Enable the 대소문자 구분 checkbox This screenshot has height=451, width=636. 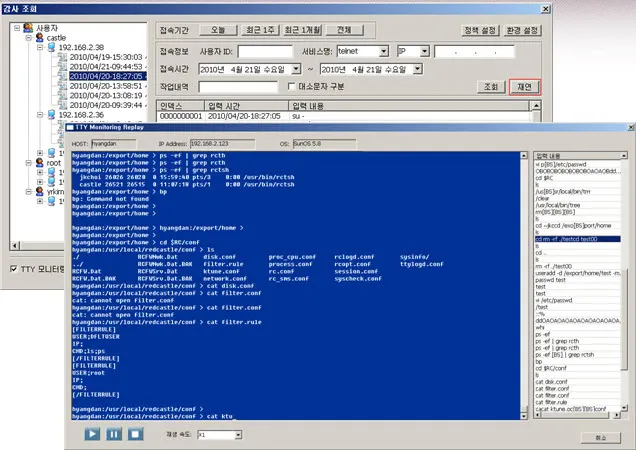click(x=289, y=87)
